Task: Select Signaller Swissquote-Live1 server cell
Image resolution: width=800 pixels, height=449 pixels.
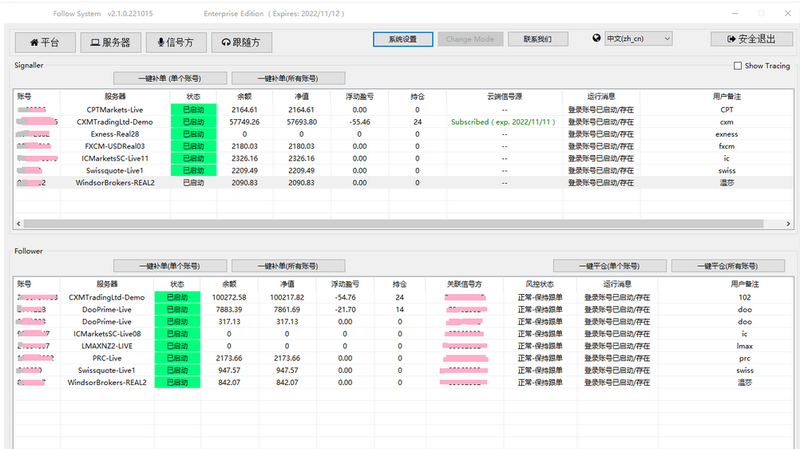Action: tap(115, 170)
